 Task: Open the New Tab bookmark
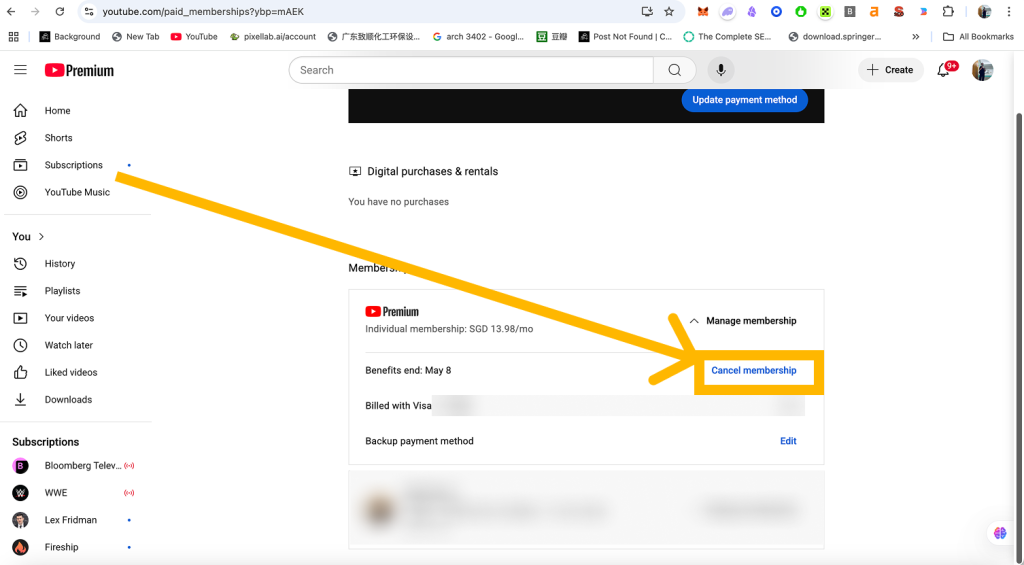click(135, 37)
